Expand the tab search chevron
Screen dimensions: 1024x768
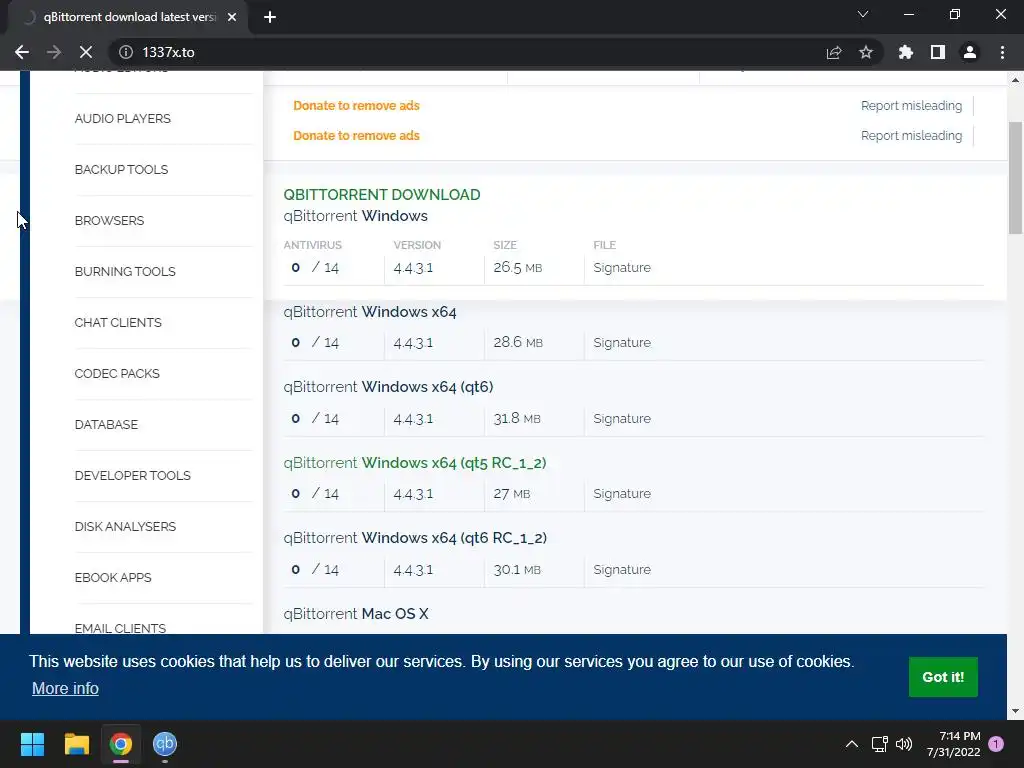pyautogui.click(x=863, y=14)
